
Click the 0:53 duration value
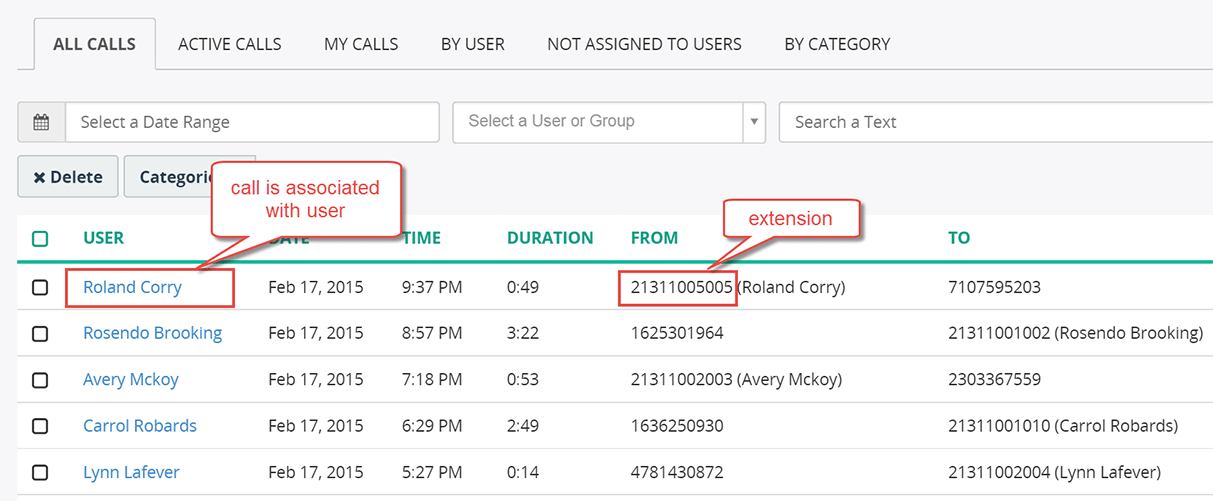click(523, 379)
